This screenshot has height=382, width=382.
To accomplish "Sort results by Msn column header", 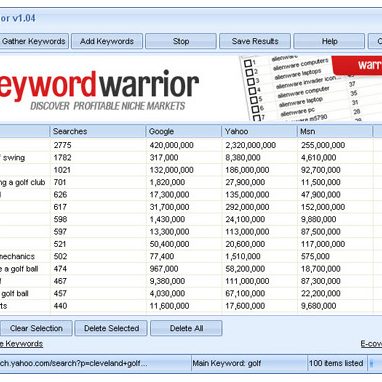I will point(335,131).
